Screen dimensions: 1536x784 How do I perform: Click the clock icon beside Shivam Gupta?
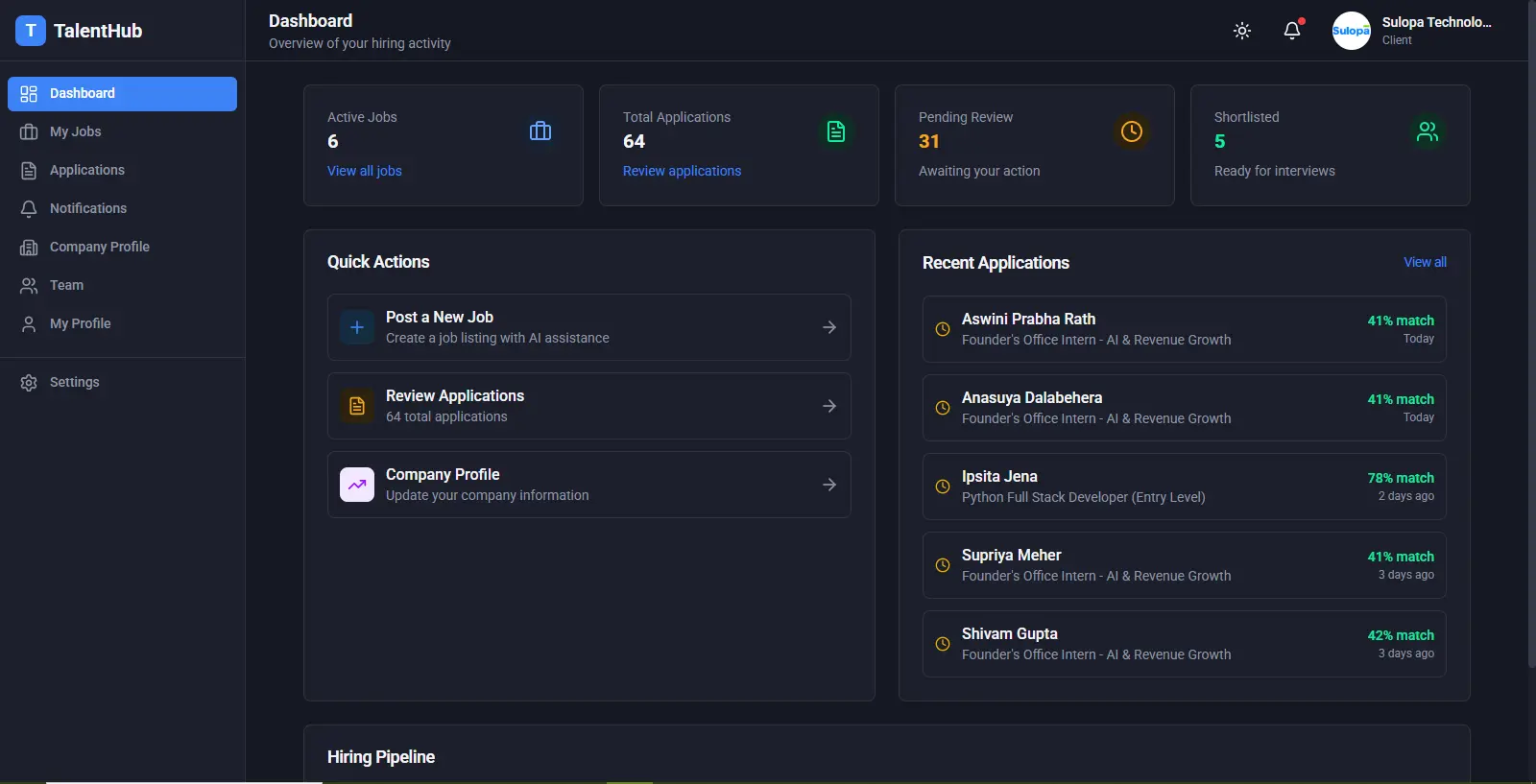point(943,644)
